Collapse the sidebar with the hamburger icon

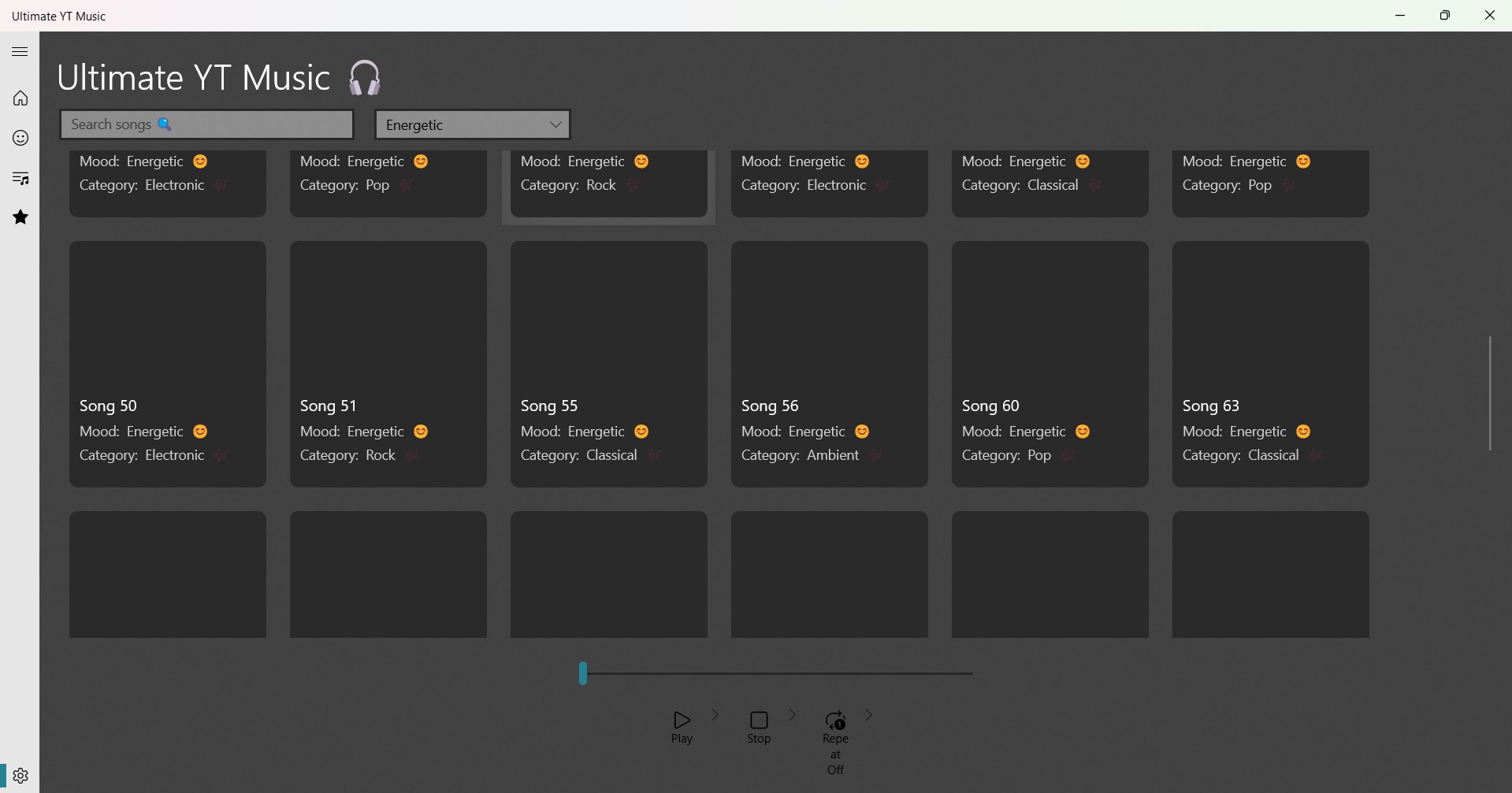(x=19, y=51)
